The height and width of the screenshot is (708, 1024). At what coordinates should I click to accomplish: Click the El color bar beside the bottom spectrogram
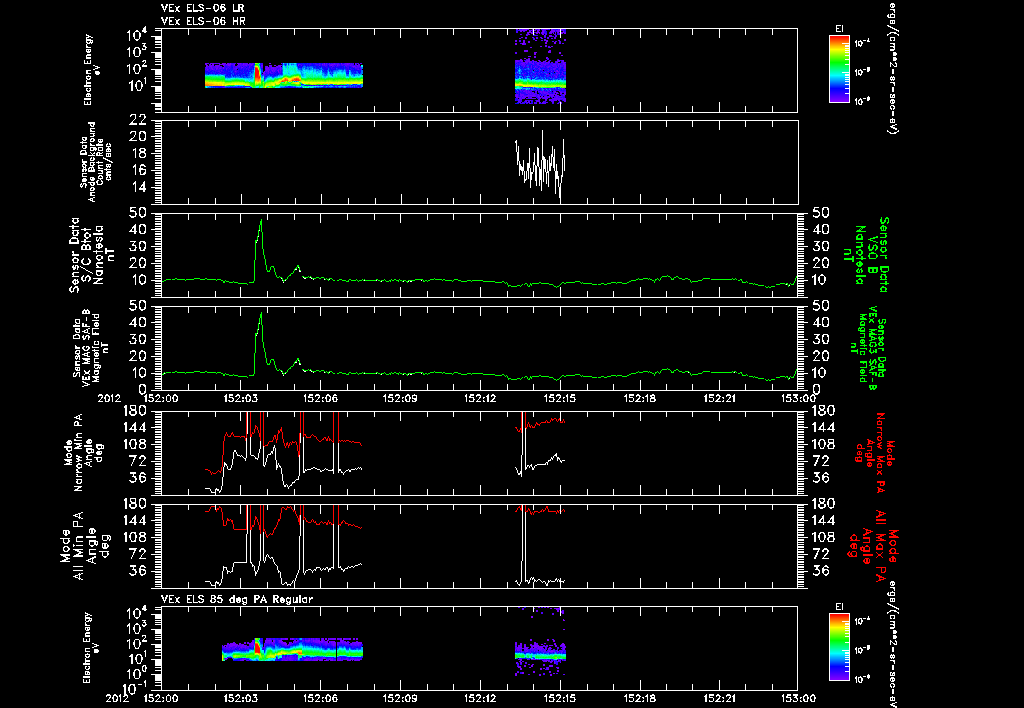click(x=839, y=647)
